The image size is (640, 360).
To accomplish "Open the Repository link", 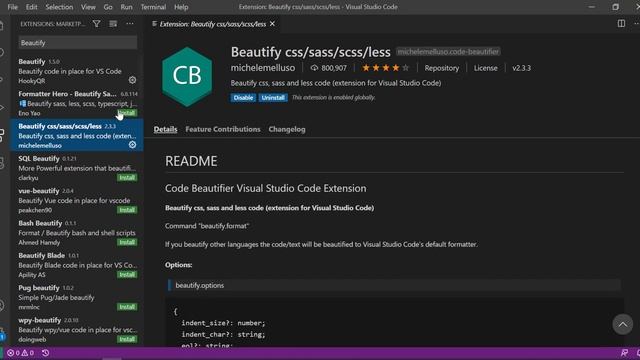I will coord(442,68).
